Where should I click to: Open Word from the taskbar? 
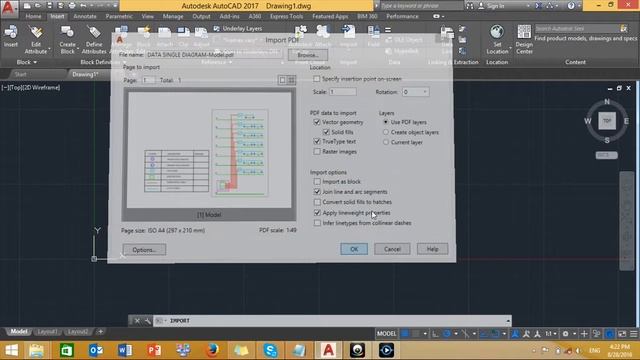click(125, 350)
